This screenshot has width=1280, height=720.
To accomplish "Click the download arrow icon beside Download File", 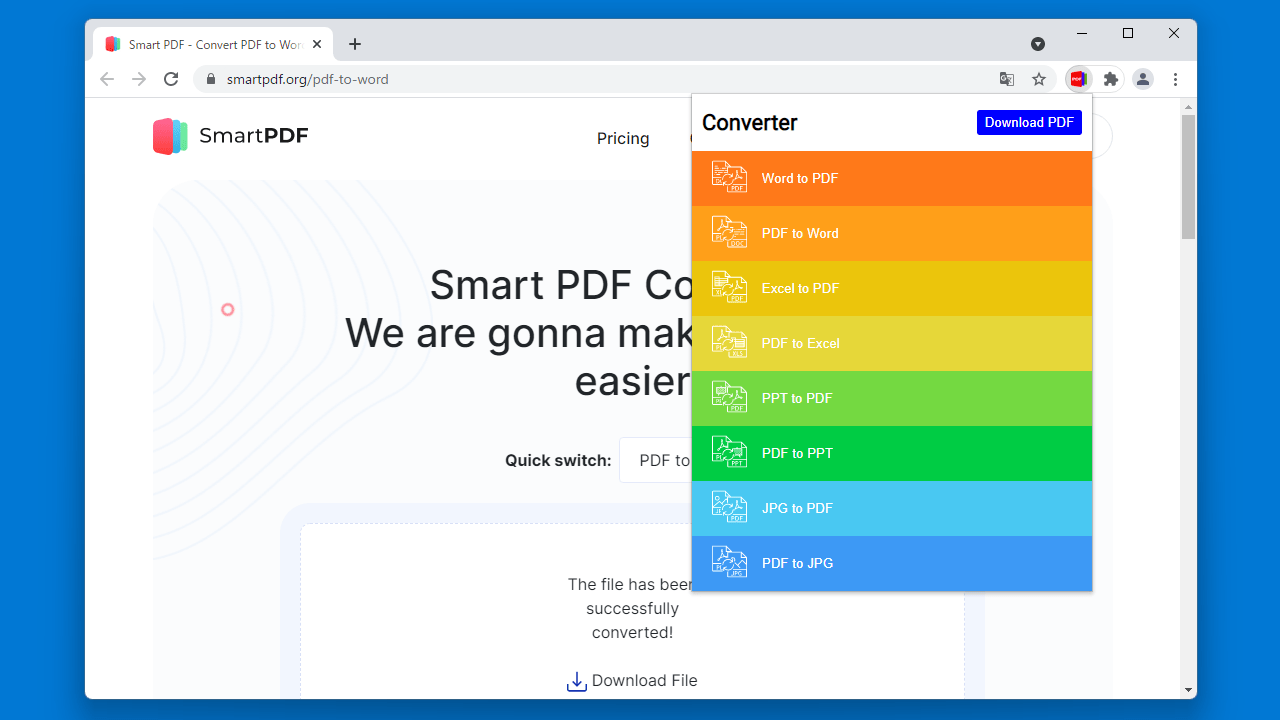I will [576, 681].
